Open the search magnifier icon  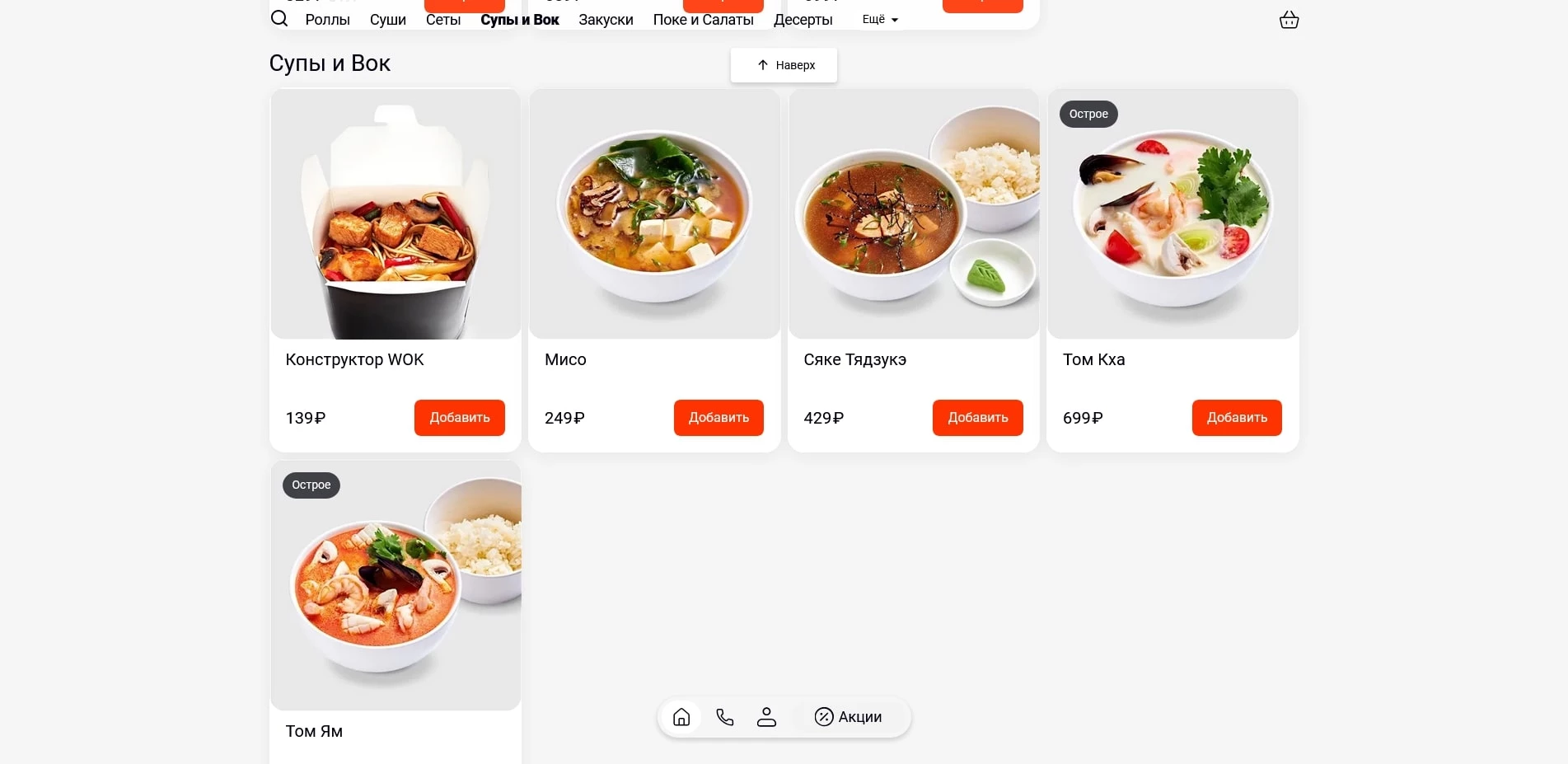(x=279, y=19)
